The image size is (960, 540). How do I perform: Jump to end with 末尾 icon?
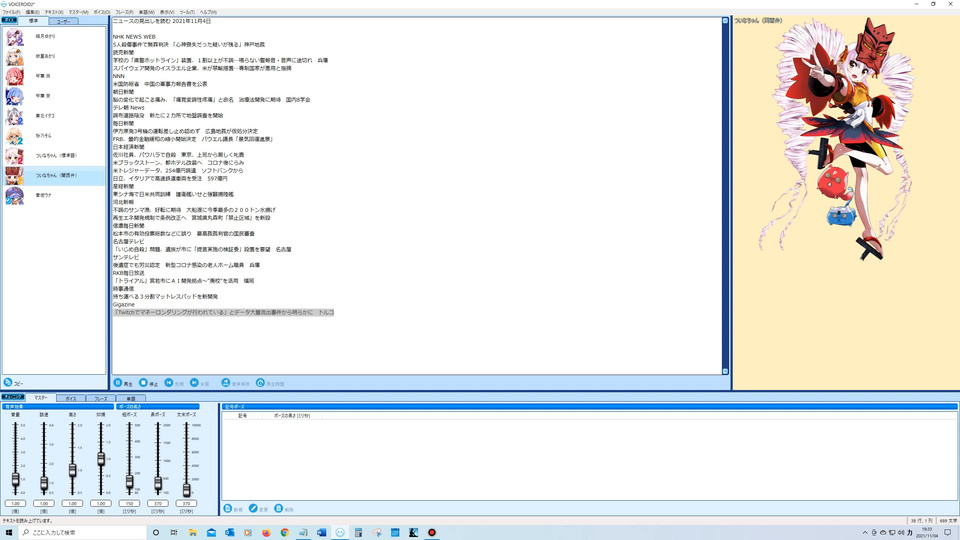pyautogui.click(x=194, y=383)
